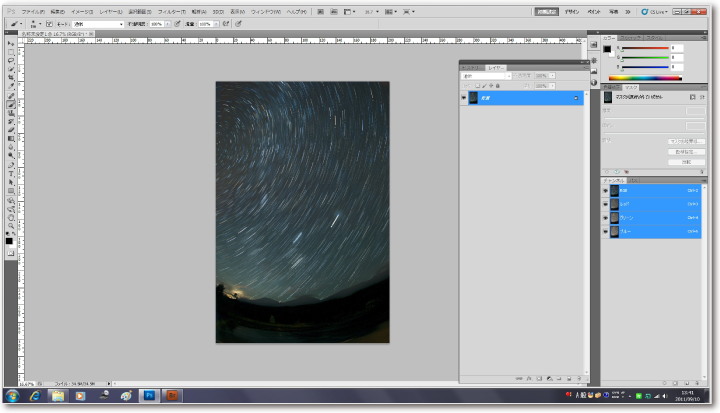Toggle visibility of the RGB channel

pos(605,189)
